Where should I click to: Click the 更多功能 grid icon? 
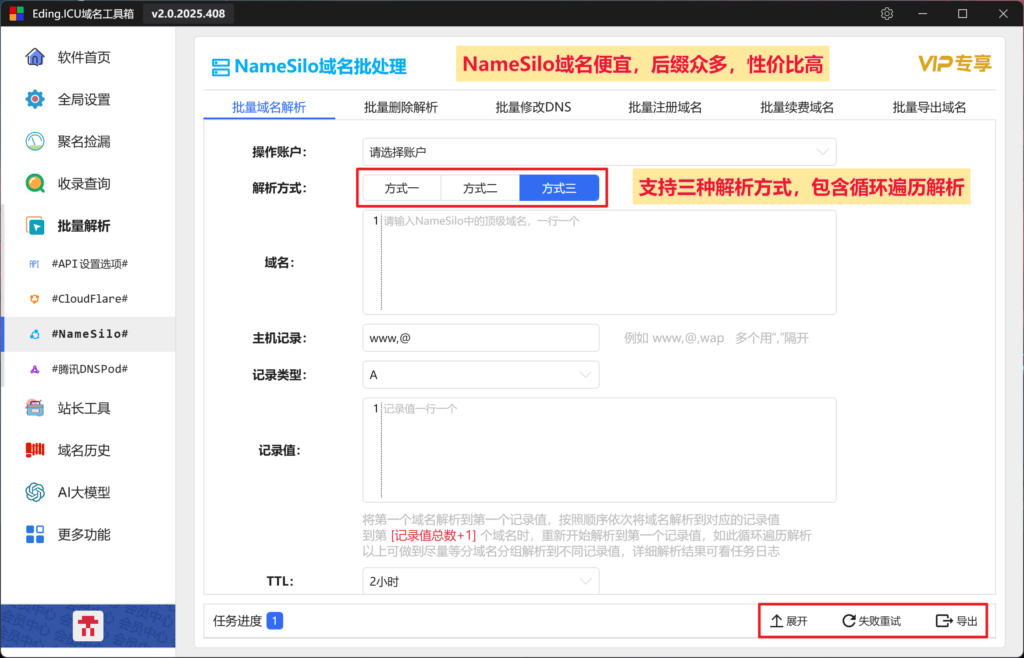35,534
